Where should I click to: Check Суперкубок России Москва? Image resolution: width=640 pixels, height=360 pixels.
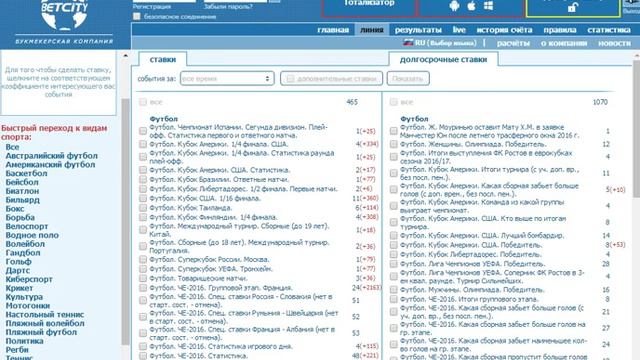tap(143, 260)
